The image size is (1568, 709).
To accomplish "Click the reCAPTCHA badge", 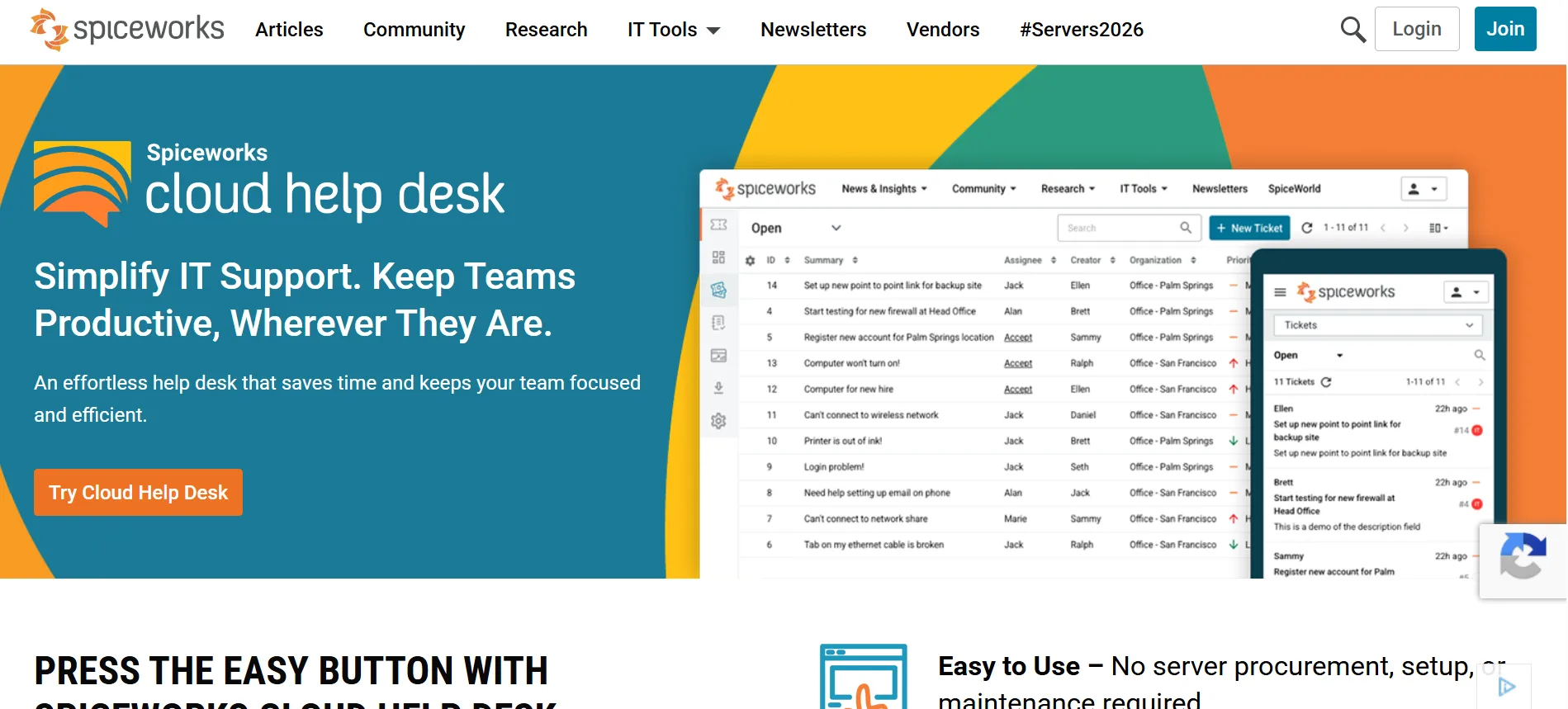I will pos(1523,560).
